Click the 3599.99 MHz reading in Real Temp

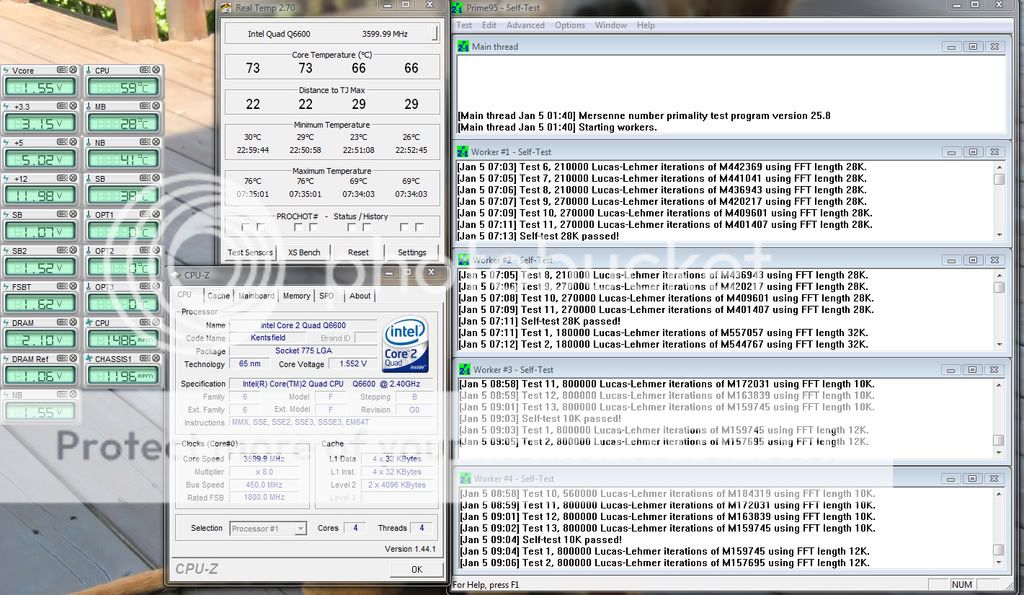pyautogui.click(x=385, y=34)
